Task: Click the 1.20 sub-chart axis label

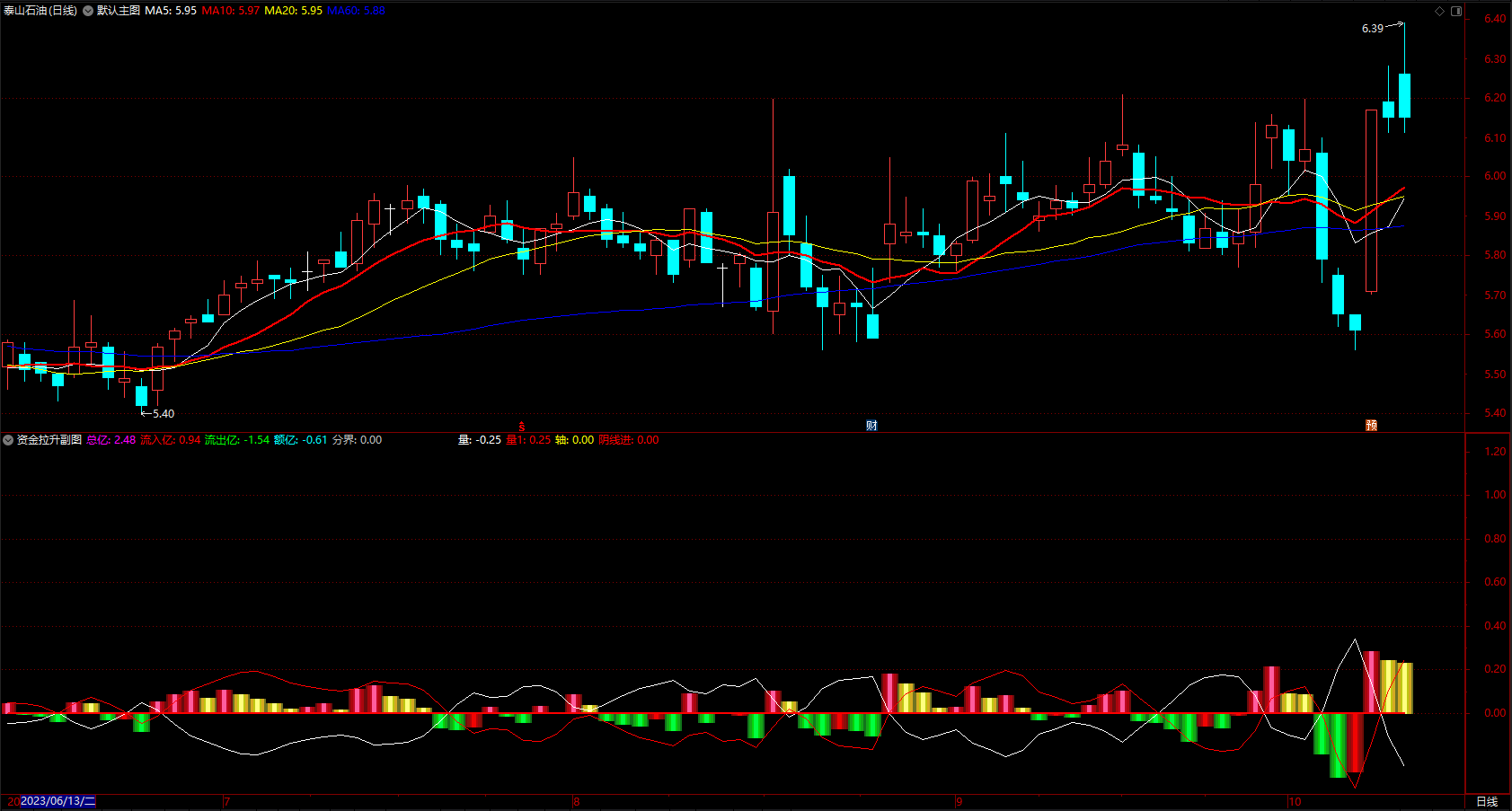Action: (x=1495, y=452)
